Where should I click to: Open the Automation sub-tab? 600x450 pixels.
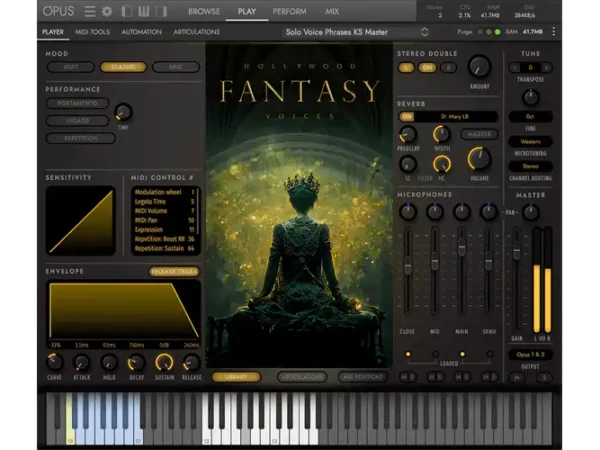[x=142, y=32]
